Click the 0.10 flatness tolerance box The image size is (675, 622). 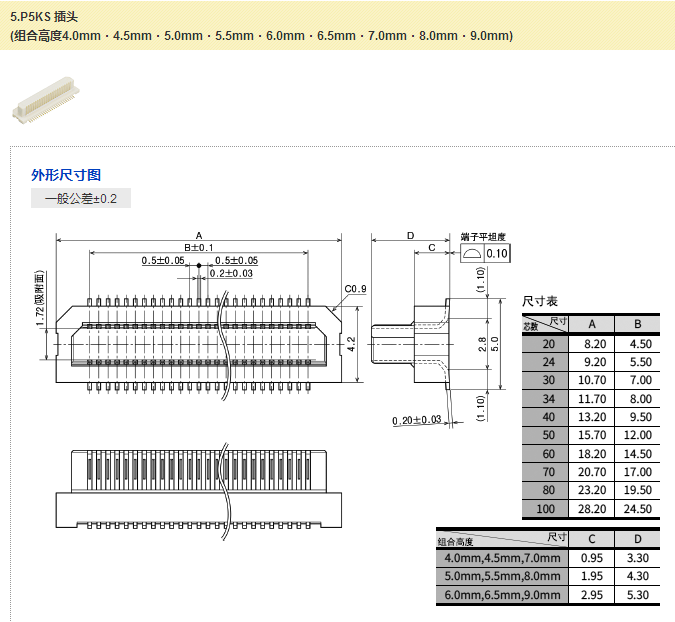497,254
